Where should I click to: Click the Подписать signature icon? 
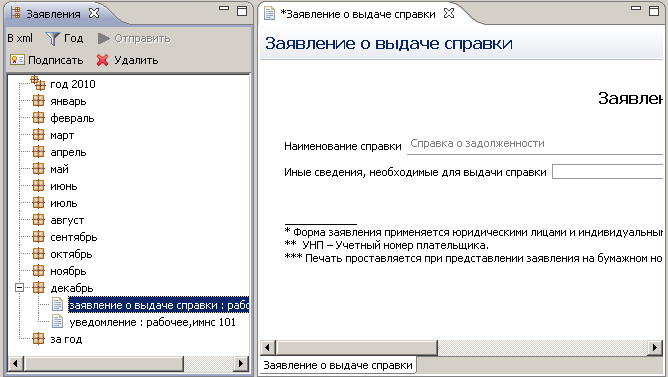click(17, 60)
